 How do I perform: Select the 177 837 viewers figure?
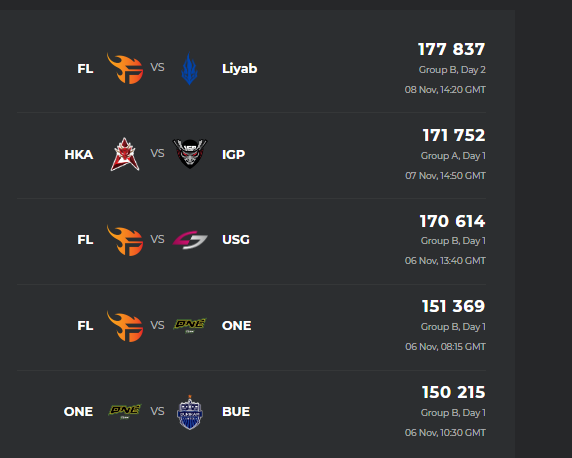click(451, 49)
